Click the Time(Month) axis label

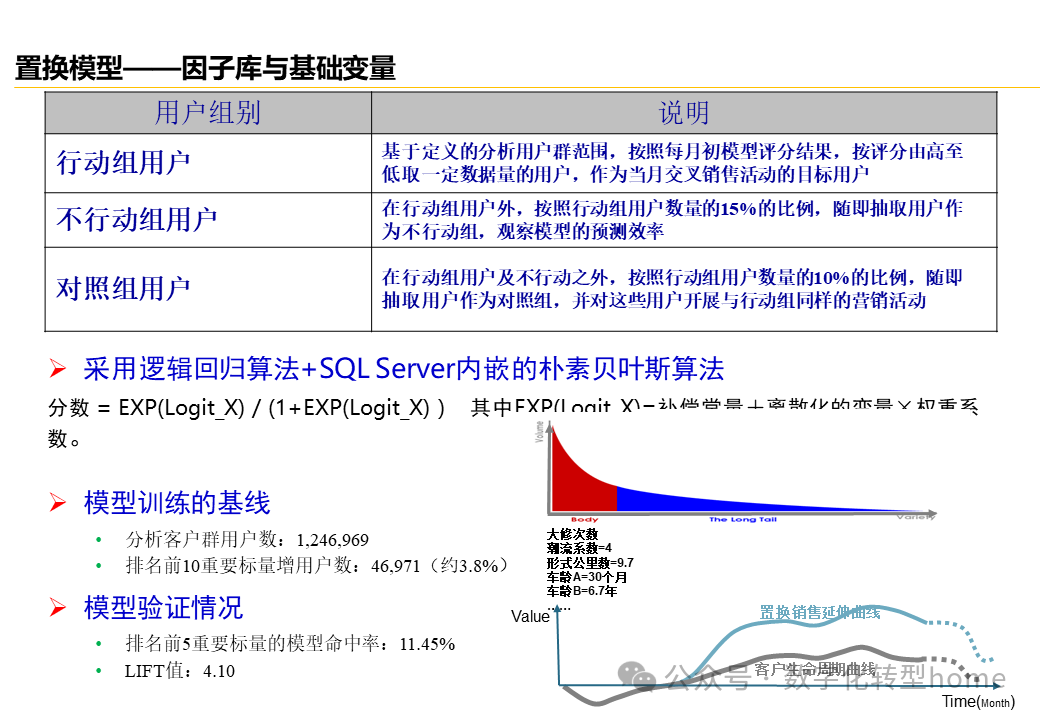pyautogui.click(x=978, y=701)
